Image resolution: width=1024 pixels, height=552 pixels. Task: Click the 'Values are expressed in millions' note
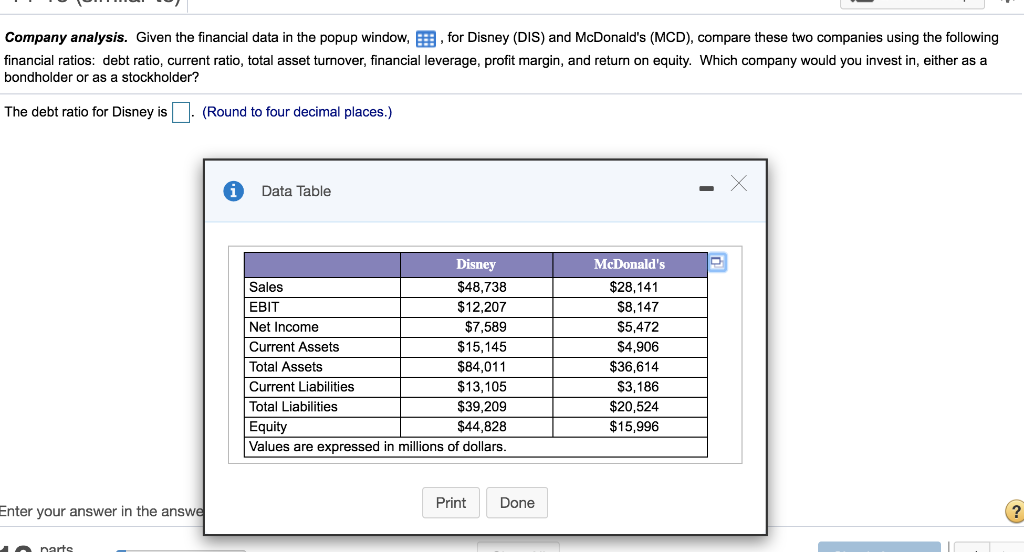click(377, 447)
